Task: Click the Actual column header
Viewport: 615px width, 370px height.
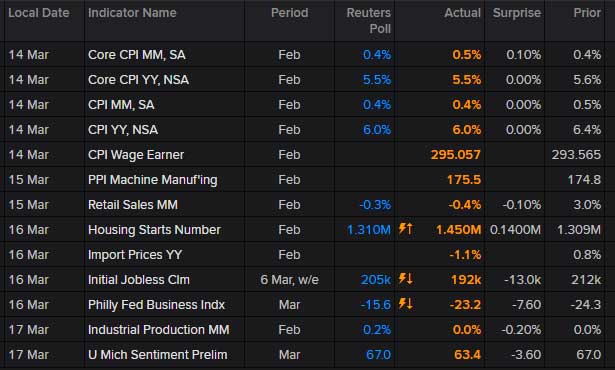Action: tap(462, 13)
